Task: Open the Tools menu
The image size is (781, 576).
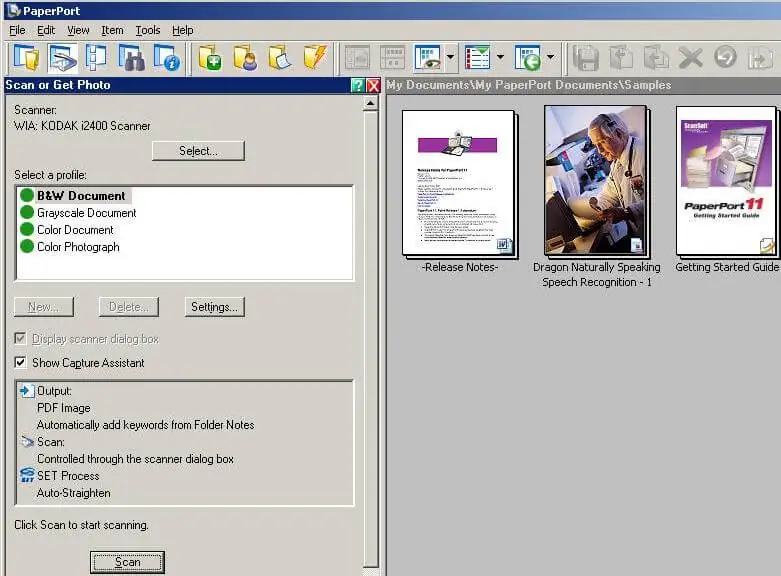Action: point(147,30)
